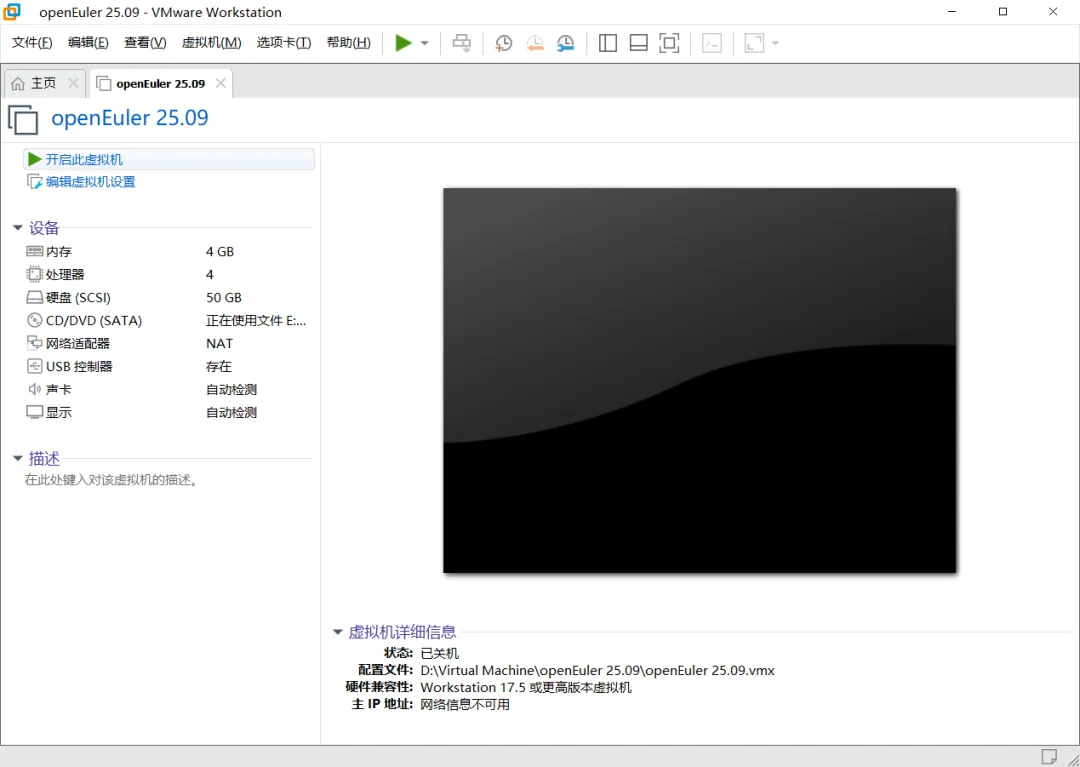The width and height of the screenshot is (1080, 767).
Task: Close the openEuler 25.09 tab
Action: click(x=220, y=83)
